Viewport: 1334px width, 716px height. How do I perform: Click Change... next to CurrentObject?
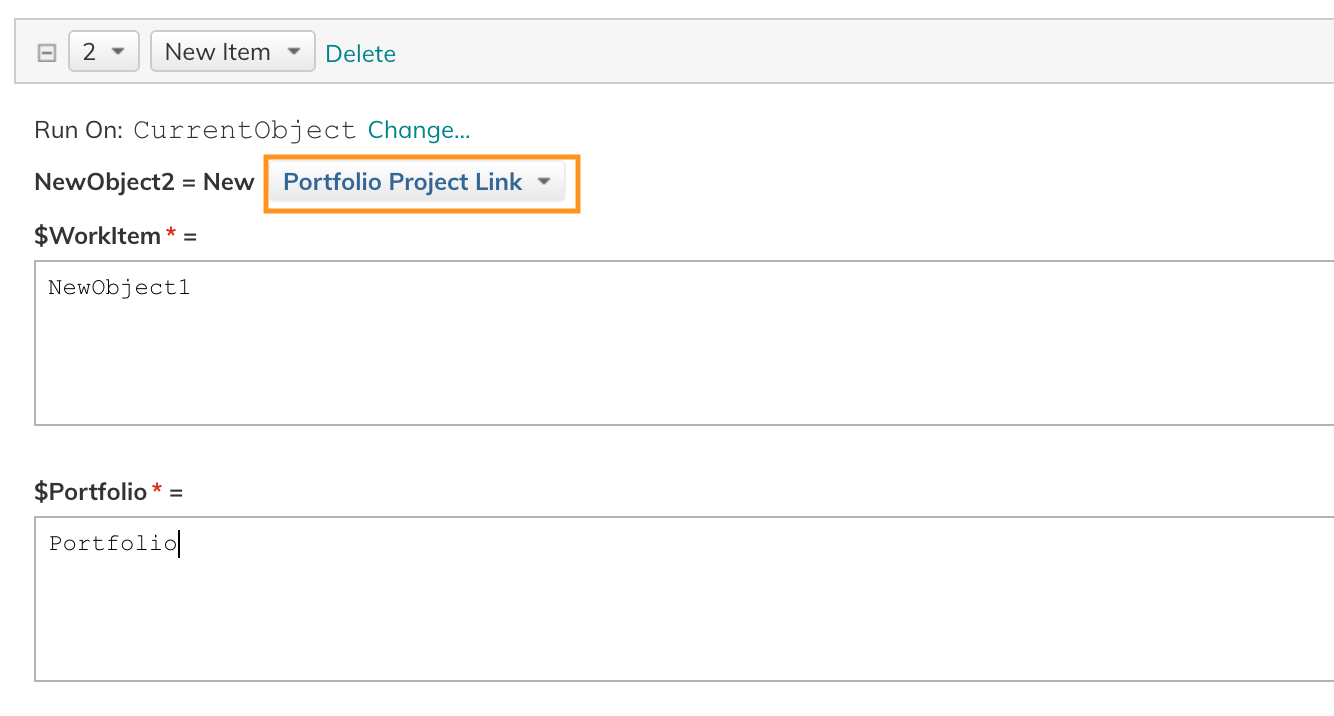pos(419,130)
